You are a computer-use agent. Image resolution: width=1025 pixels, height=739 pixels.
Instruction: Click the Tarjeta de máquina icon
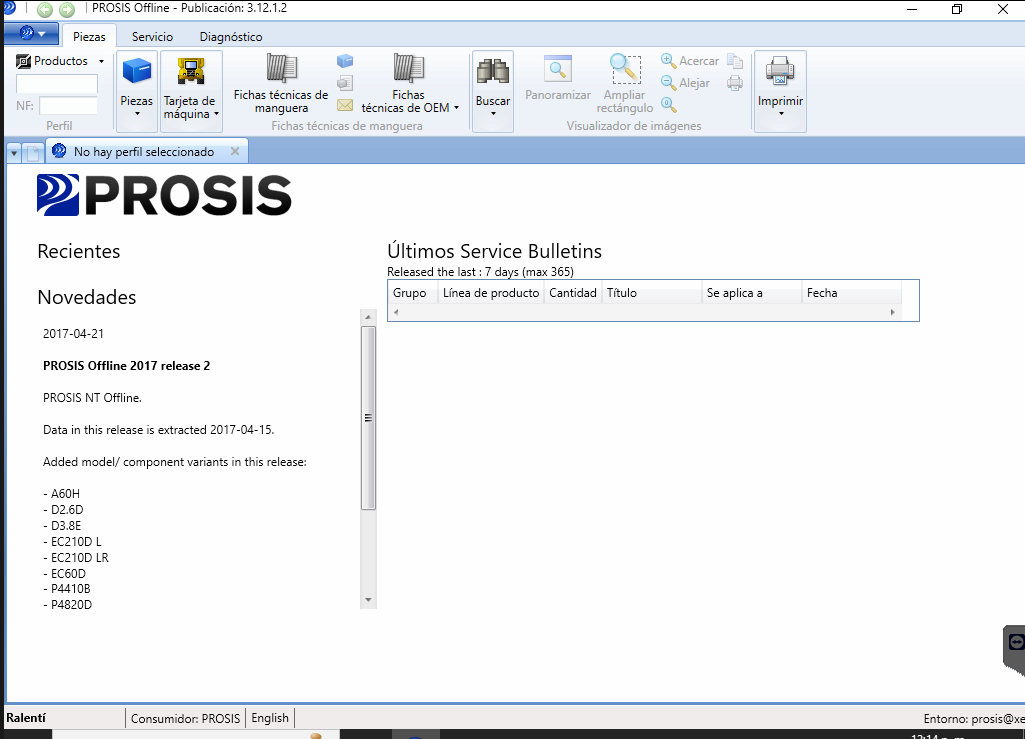tap(190, 72)
